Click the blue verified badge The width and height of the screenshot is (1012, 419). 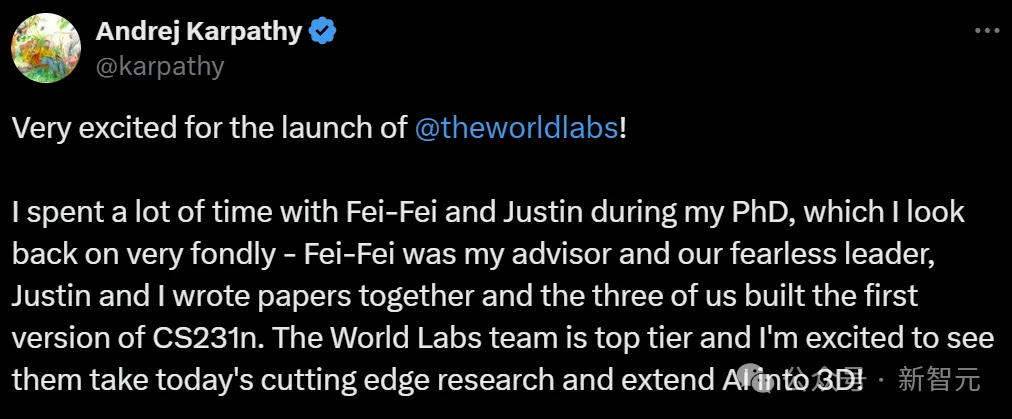[x=322, y=32]
